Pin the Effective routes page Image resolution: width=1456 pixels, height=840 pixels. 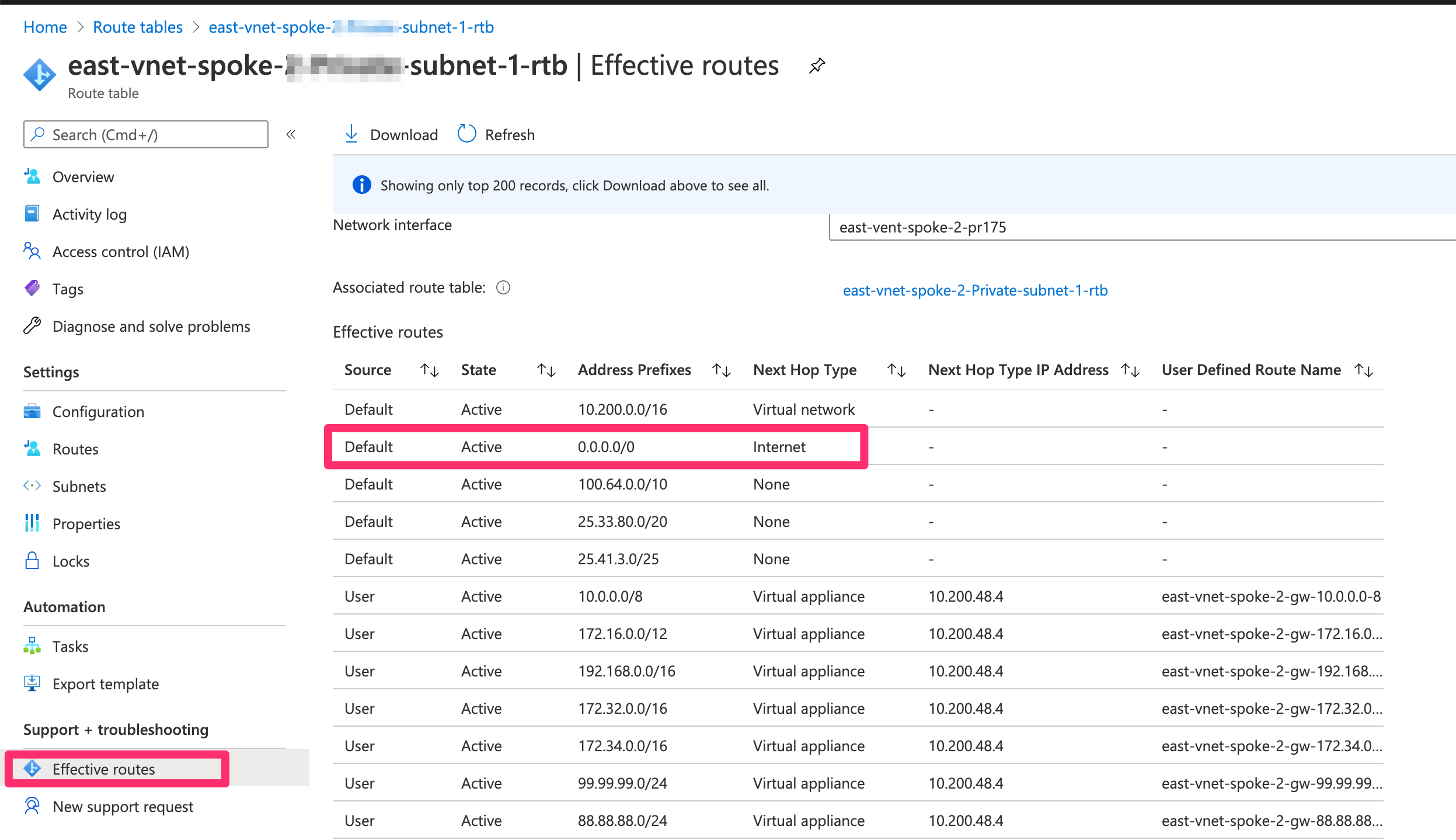(x=817, y=66)
